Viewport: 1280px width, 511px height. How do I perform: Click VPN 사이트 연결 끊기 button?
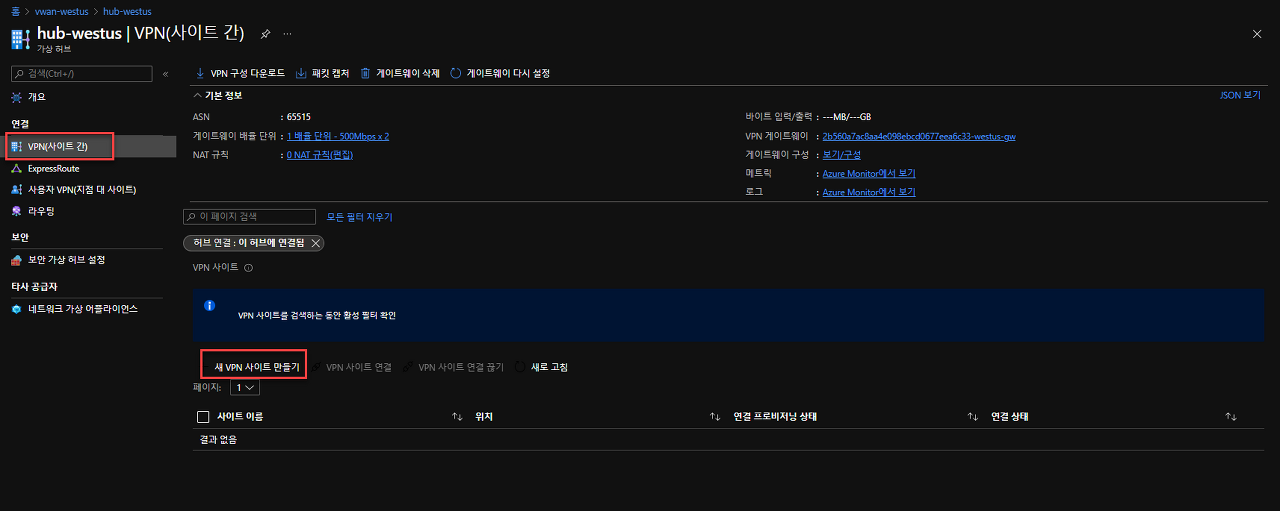pyautogui.click(x=454, y=367)
